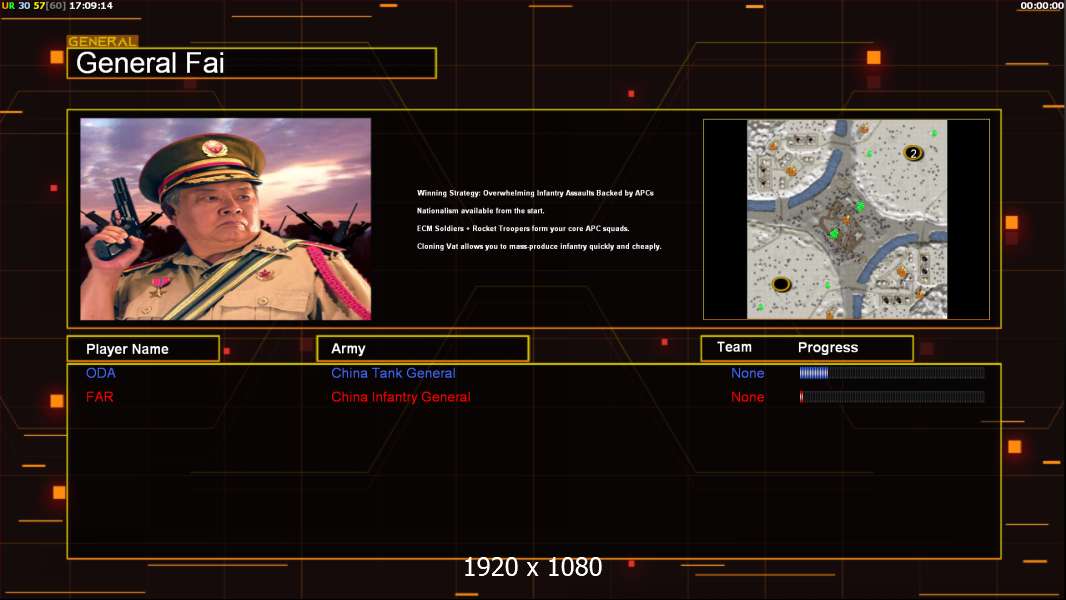The image size is (1066, 600).
Task: Click the empty black start marker on map
Action: point(781,284)
